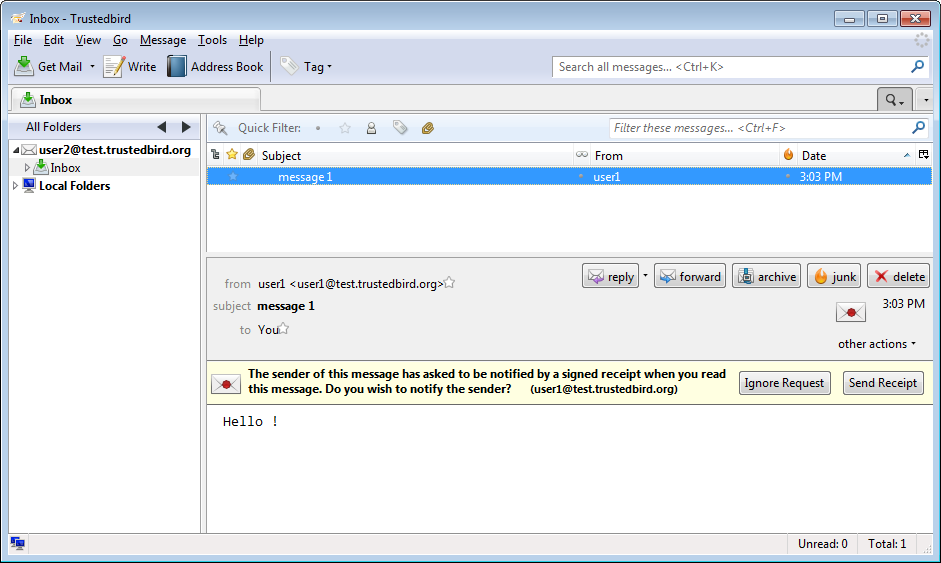This screenshot has width=941, height=563.
Task: Click the Send Receipt button
Action: click(x=882, y=383)
